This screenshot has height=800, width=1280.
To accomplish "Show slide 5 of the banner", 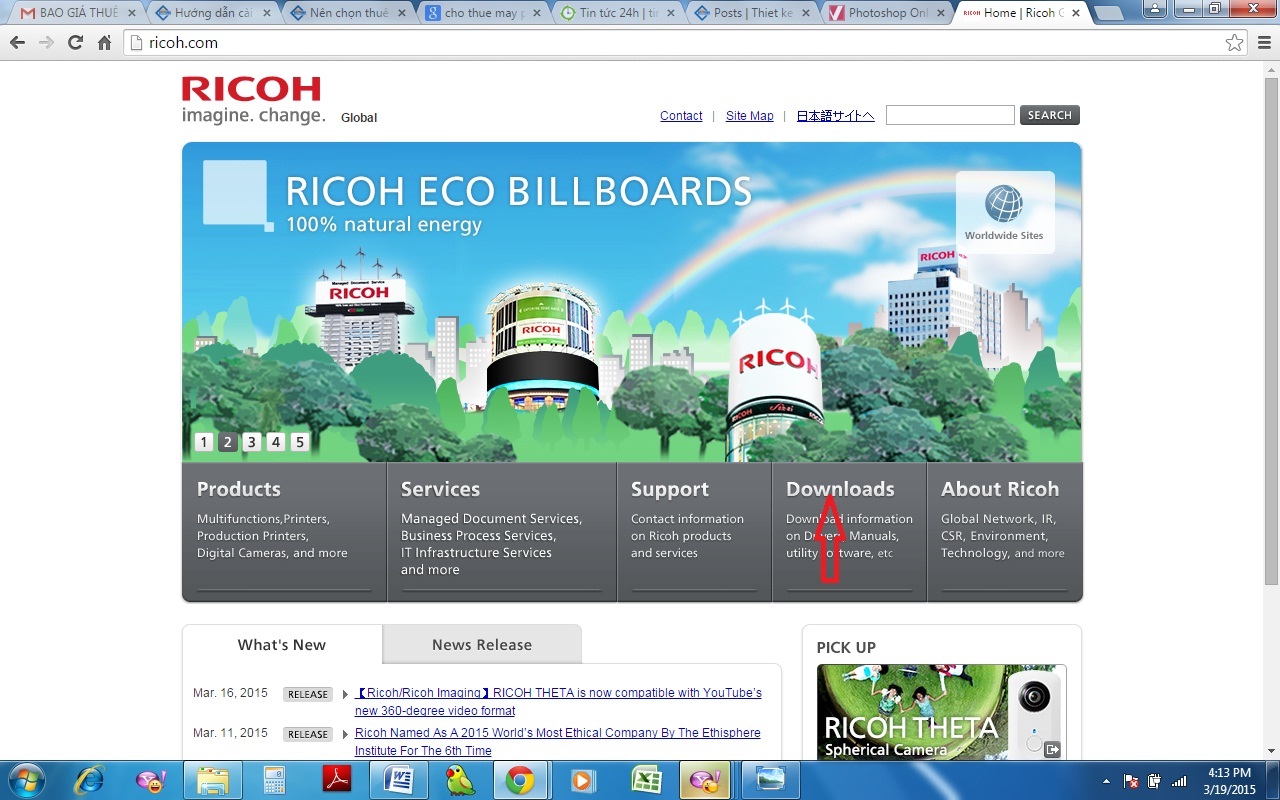I will [300, 442].
